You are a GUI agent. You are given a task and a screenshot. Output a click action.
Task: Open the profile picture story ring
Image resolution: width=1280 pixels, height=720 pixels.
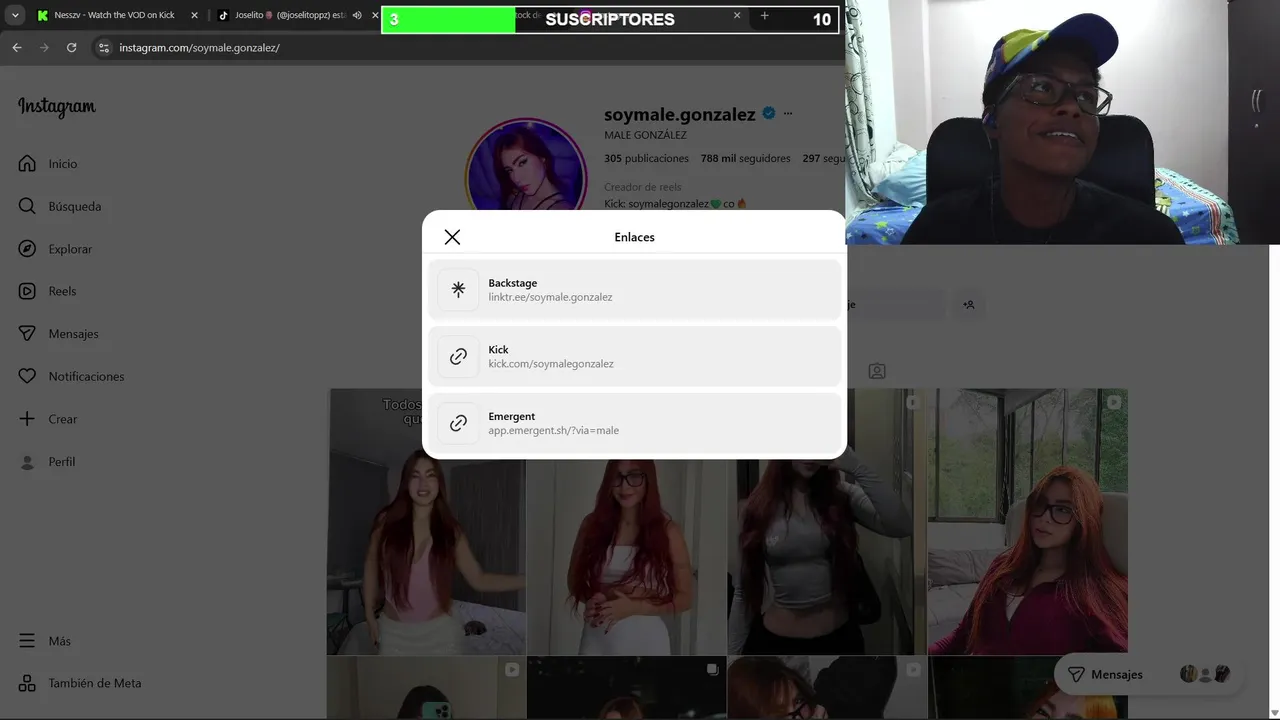pyautogui.click(x=526, y=165)
